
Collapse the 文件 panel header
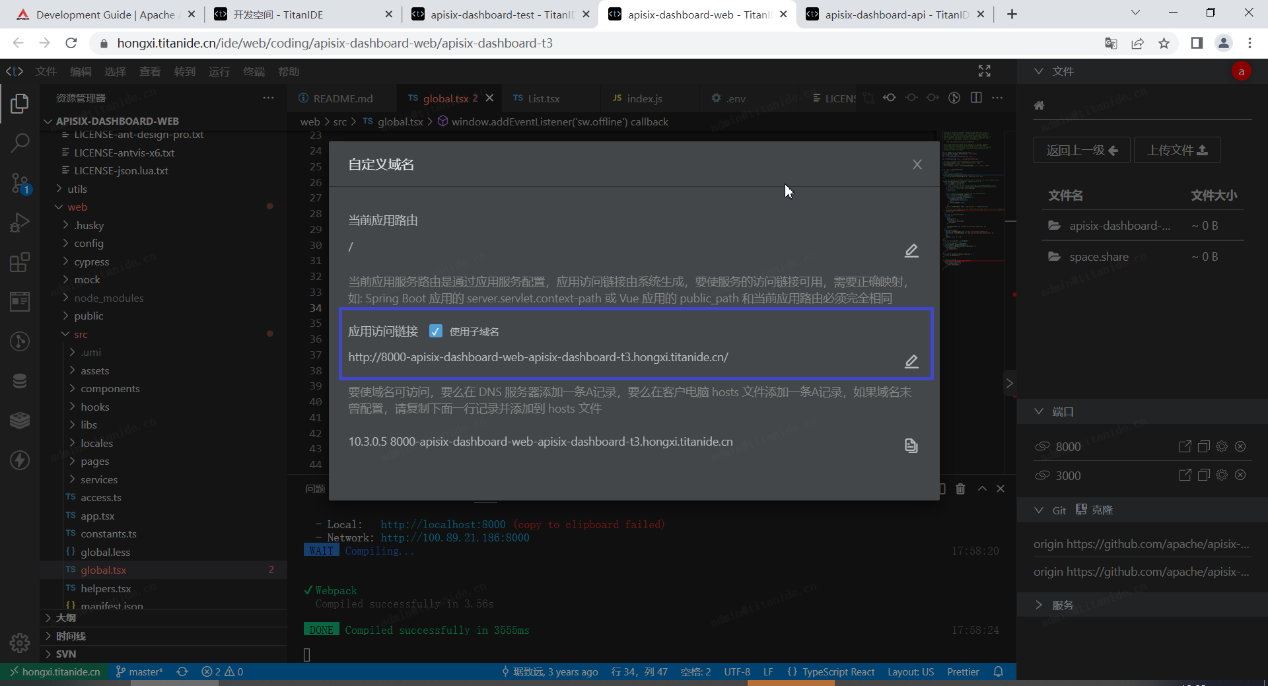[1038, 71]
